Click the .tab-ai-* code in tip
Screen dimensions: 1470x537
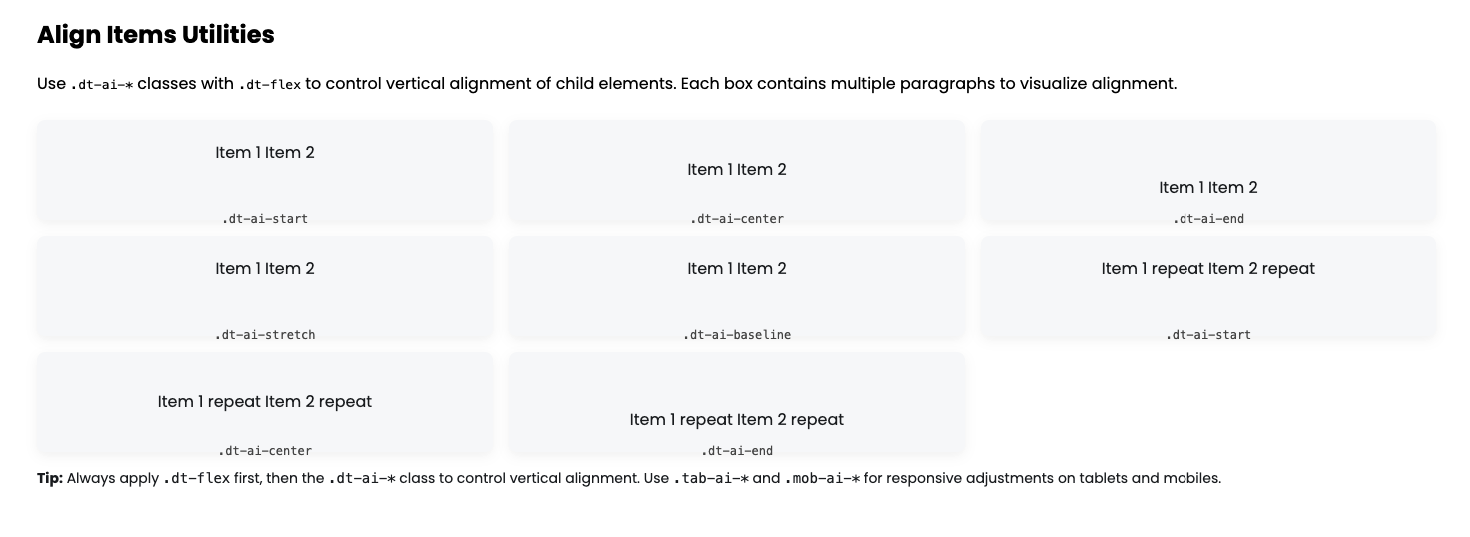711,478
